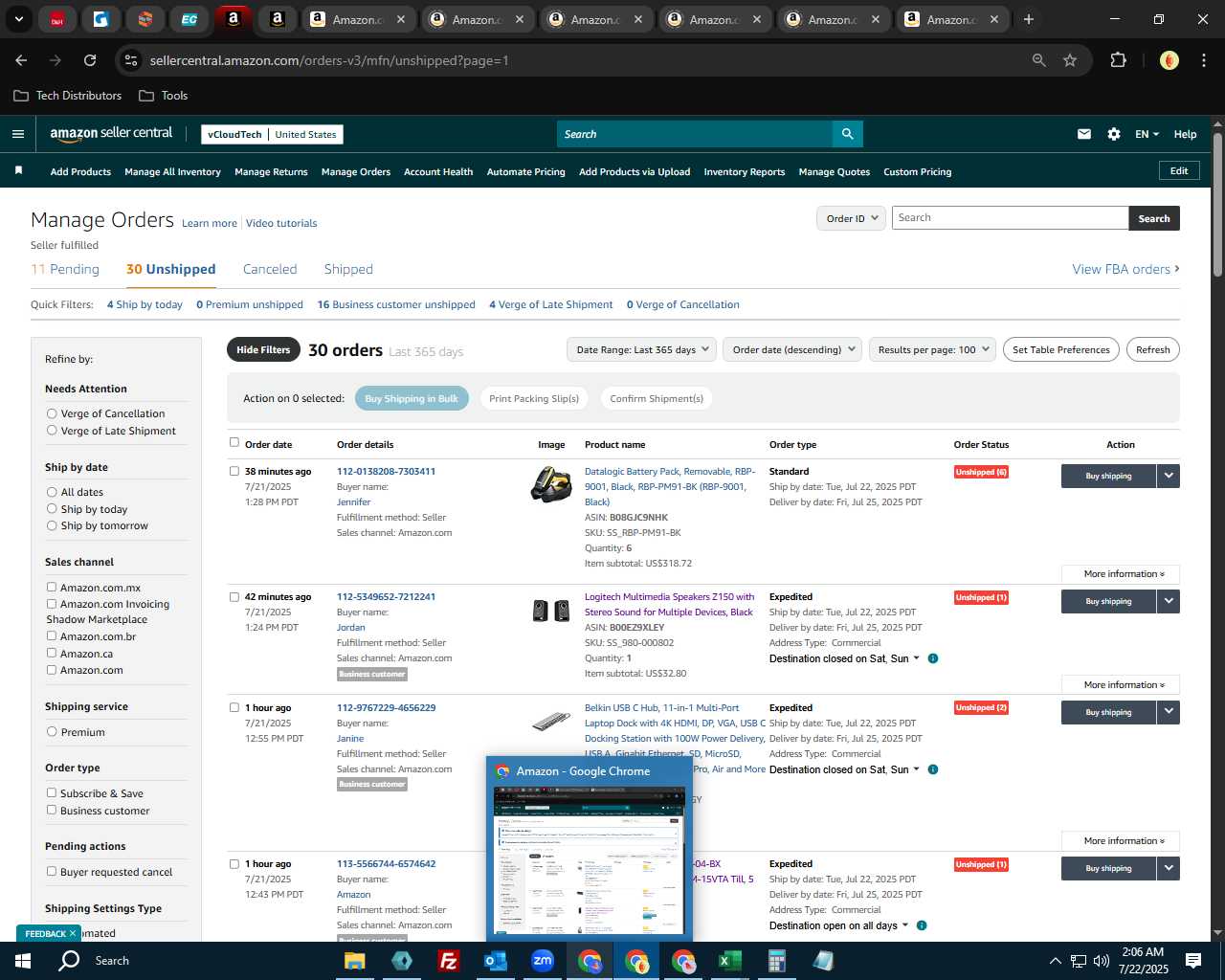Follow the View FBA orders link
1225x980 pixels.
[1125, 269]
